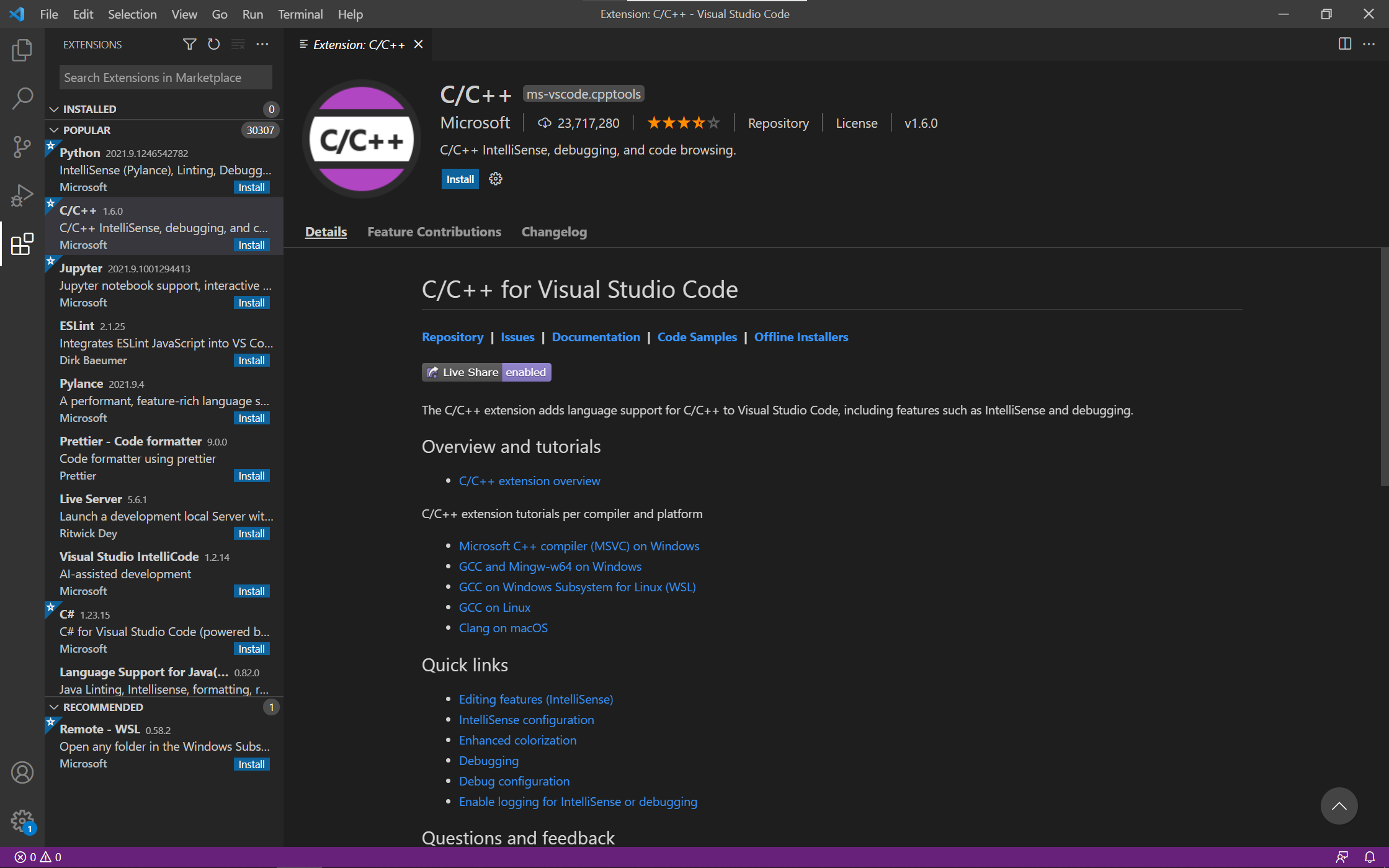The width and height of the screenshot is (1389, 868).
Task: Open errors and warnings in status bar
Action: click(x=38, y=857)
